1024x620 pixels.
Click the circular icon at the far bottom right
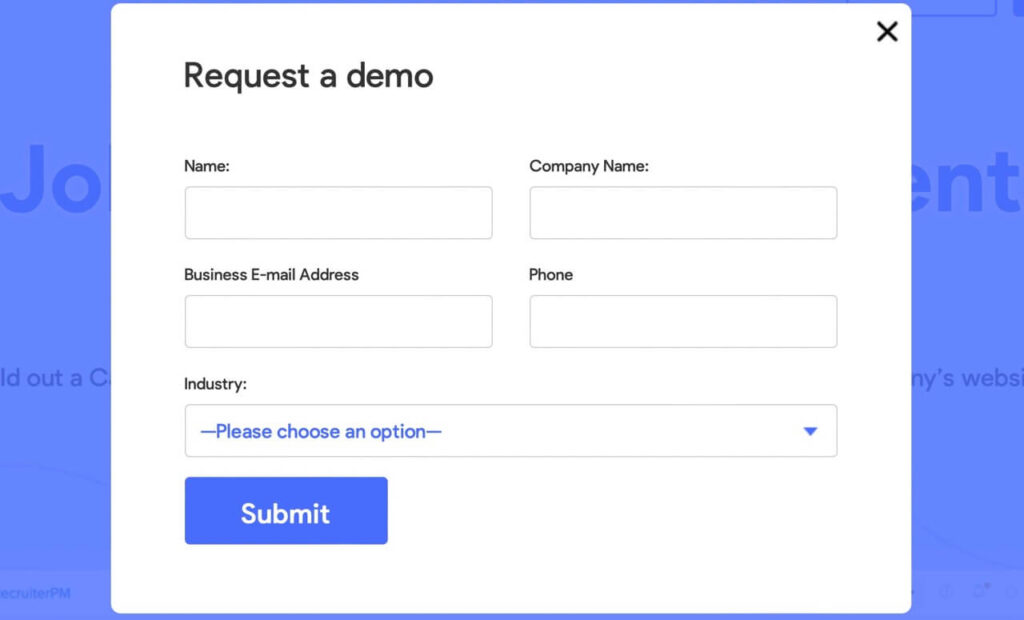(1012, 592)
